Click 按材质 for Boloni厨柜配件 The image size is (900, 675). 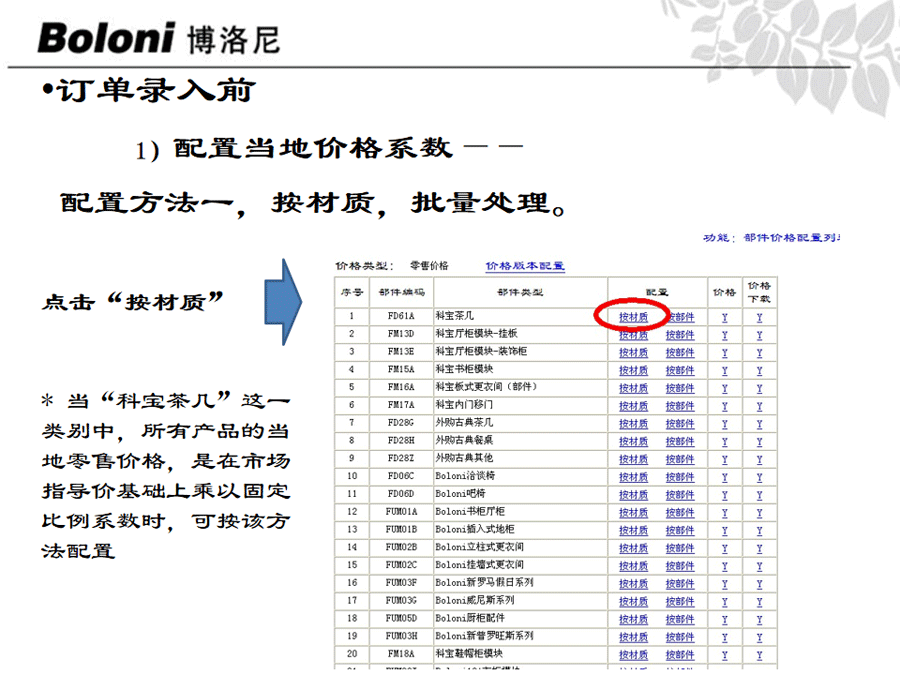pos(633,618)
